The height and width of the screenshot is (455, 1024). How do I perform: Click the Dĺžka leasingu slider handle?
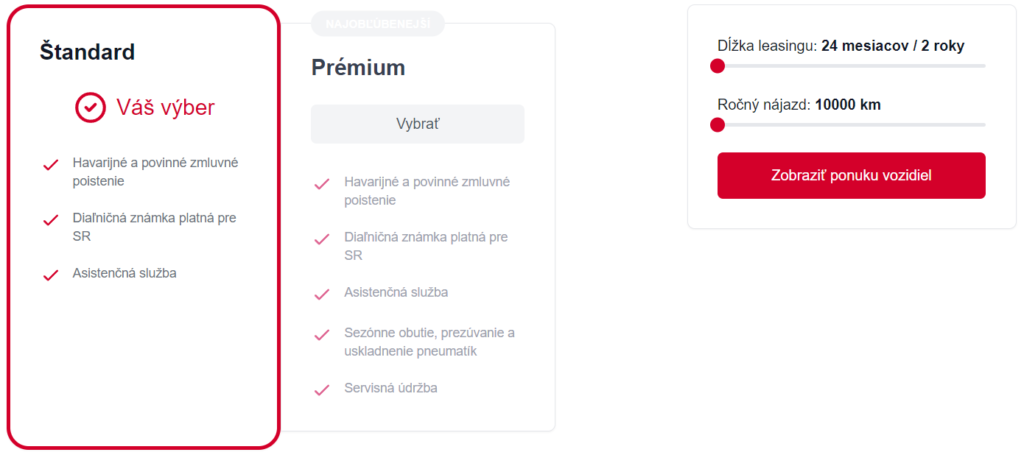coord(717,66)
